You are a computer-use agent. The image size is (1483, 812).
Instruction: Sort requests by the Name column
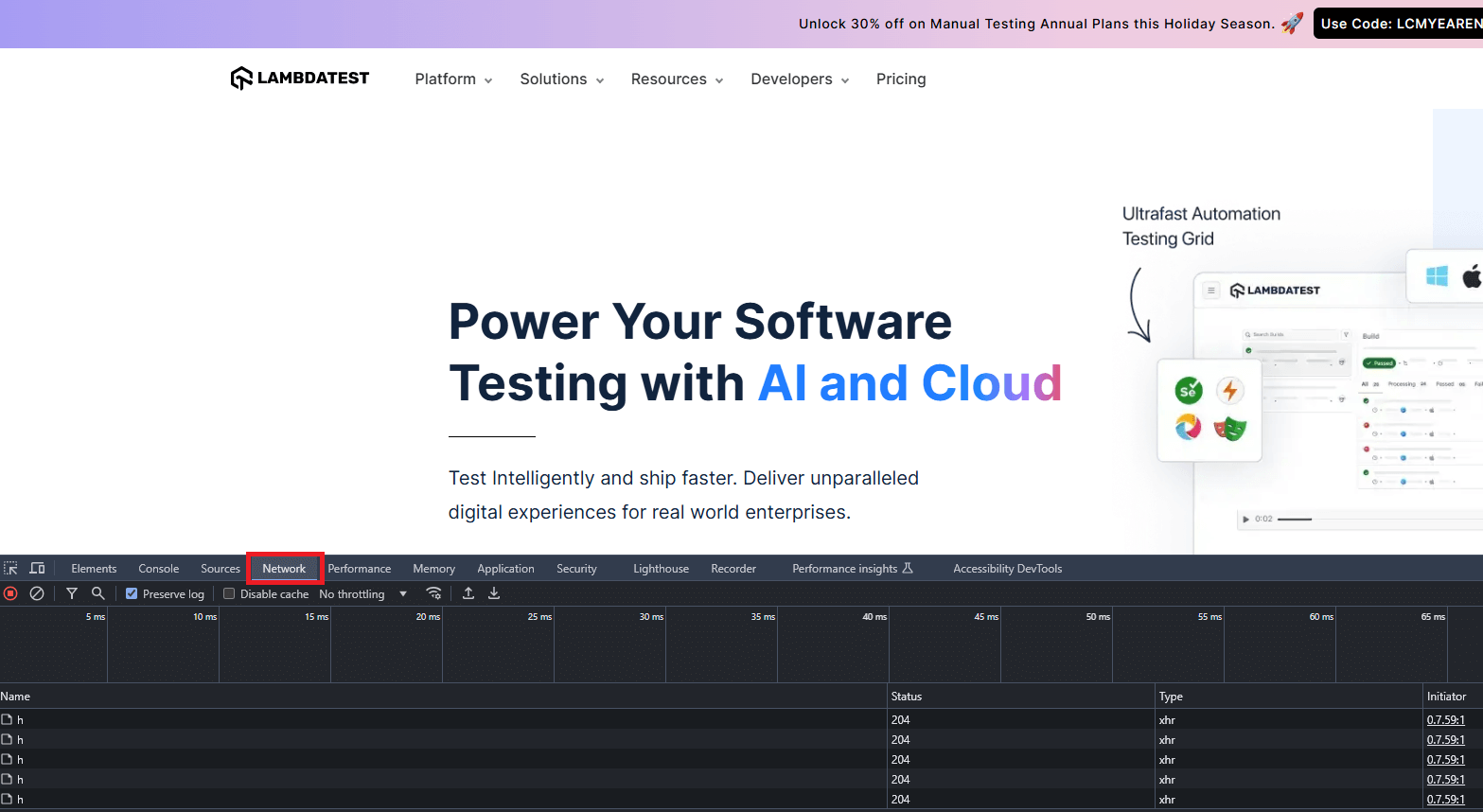[x=444, y=697]
